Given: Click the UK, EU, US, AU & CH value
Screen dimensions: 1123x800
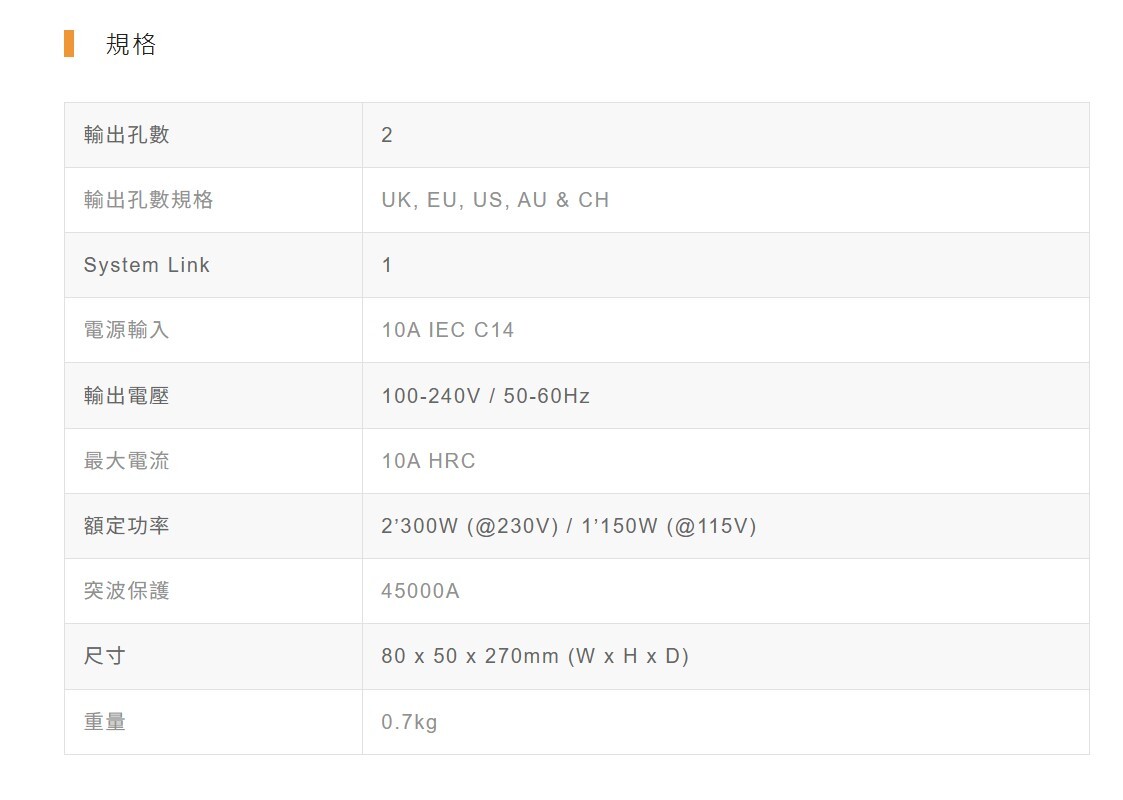Looking at the screenshot, I should [495, 200].
